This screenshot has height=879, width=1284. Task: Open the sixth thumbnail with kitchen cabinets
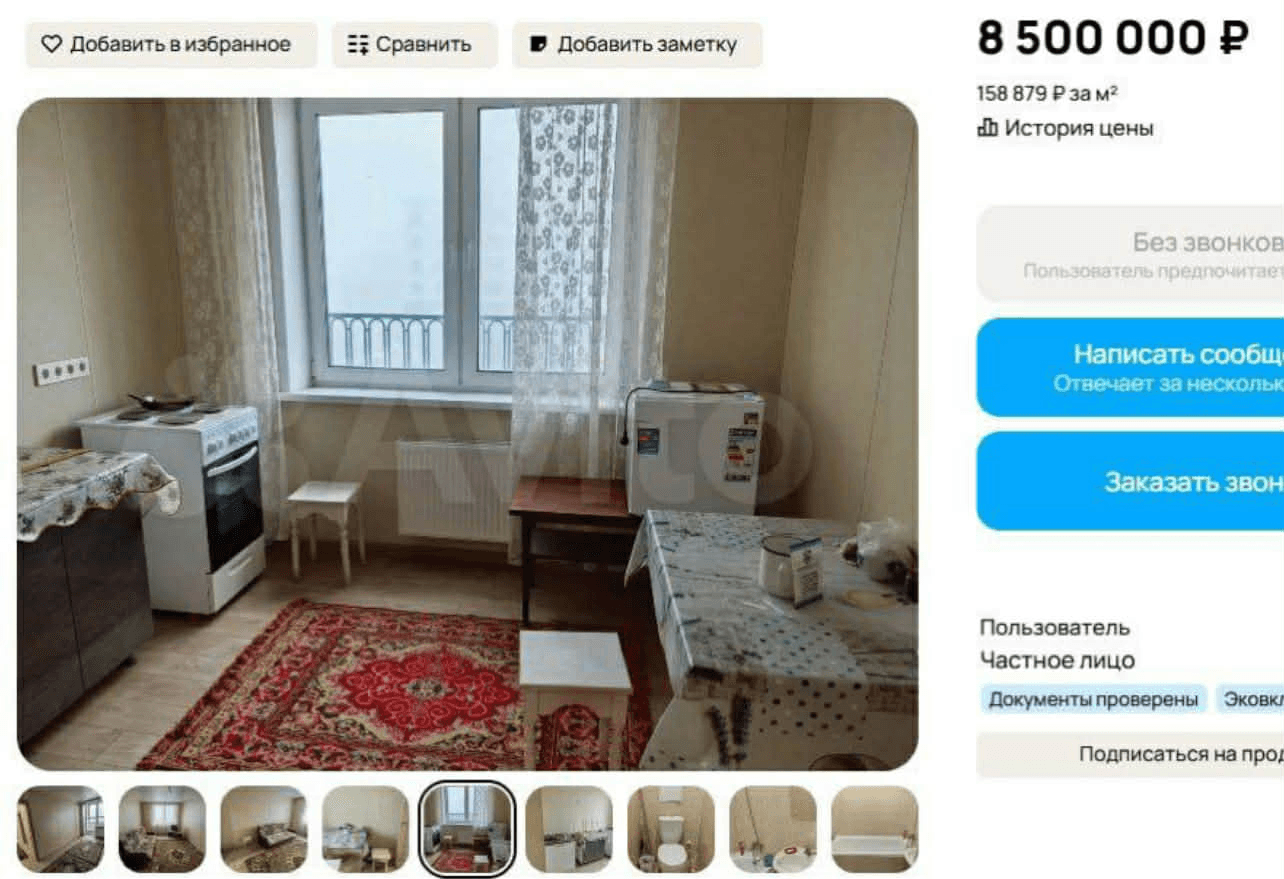(x=569, y=829)
